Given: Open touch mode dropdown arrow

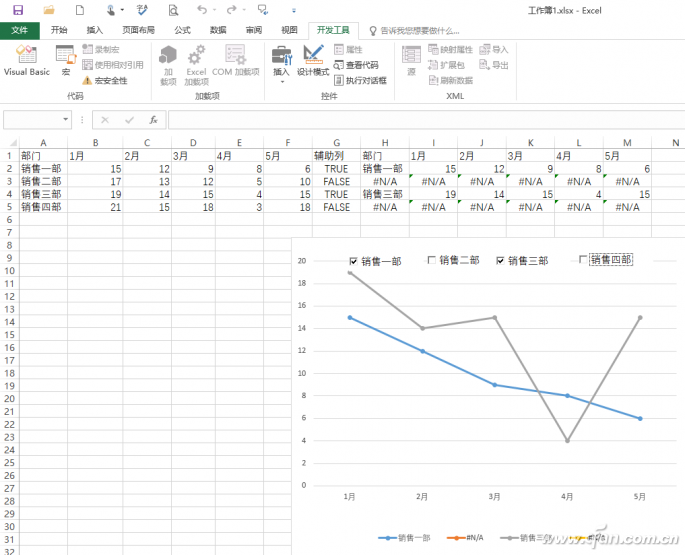Looking at the screenshot, I should coord(122,10).
